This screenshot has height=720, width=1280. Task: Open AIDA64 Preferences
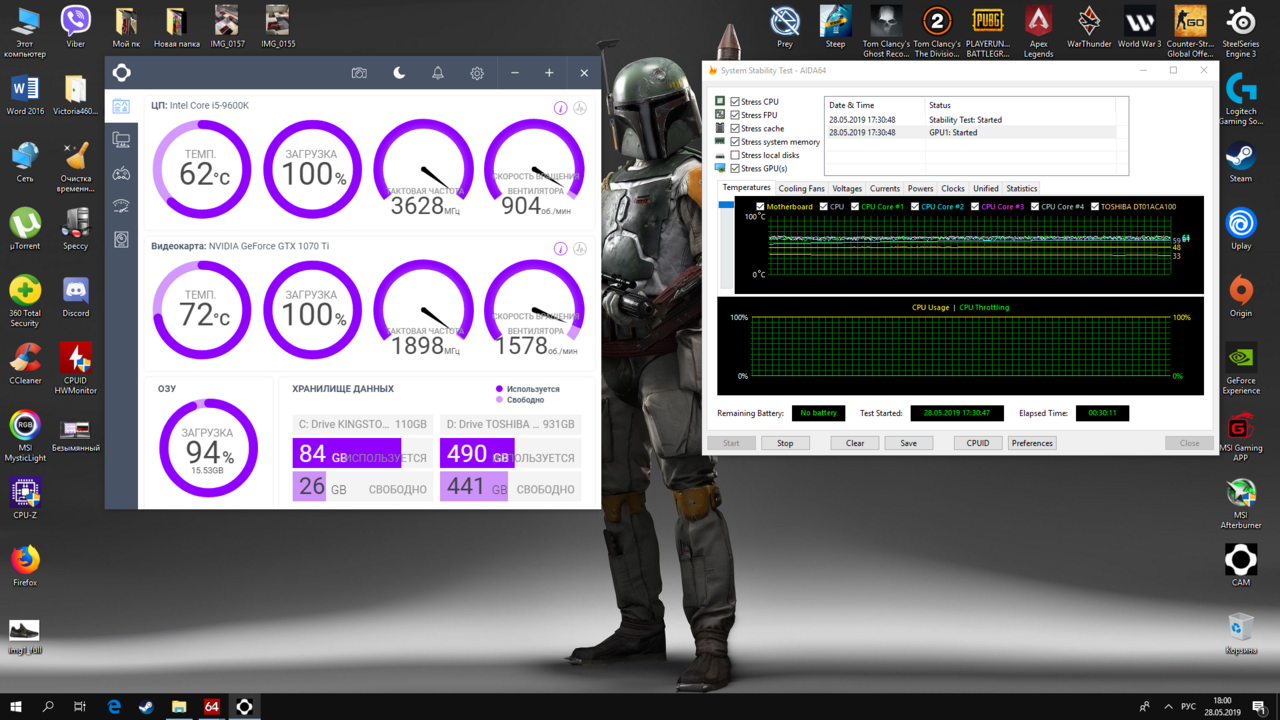(1032, 443)
